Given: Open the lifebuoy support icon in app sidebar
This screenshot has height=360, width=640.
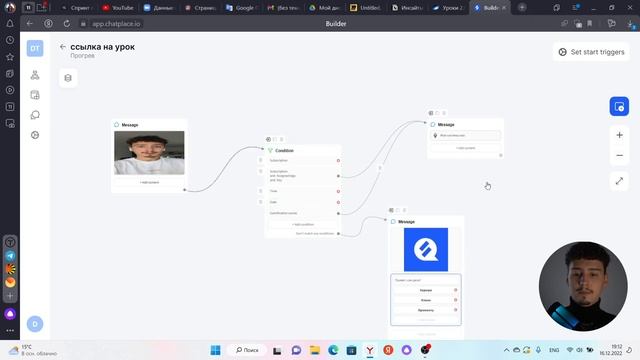Looking at the screenshot, I should (35, 135).
